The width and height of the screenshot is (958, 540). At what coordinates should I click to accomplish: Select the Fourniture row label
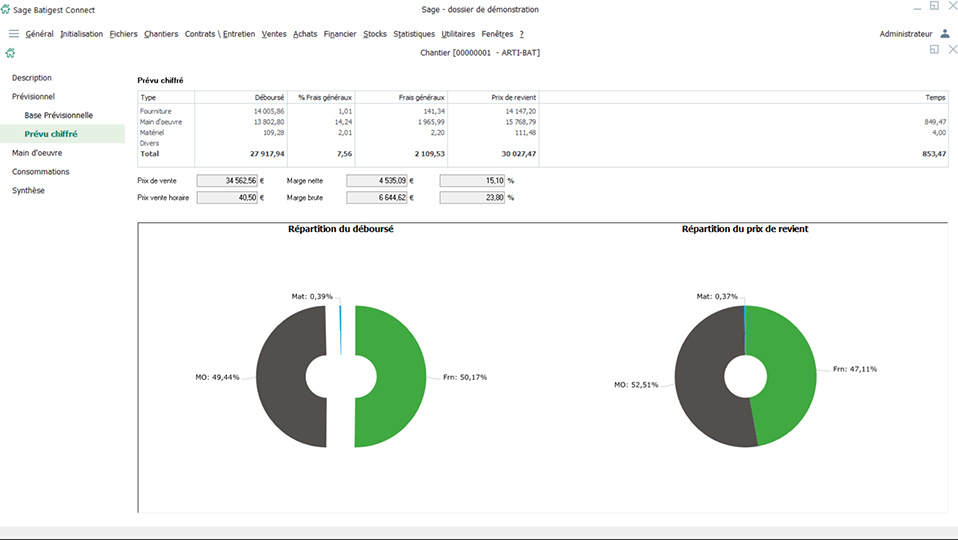click(x=156, y=111)
